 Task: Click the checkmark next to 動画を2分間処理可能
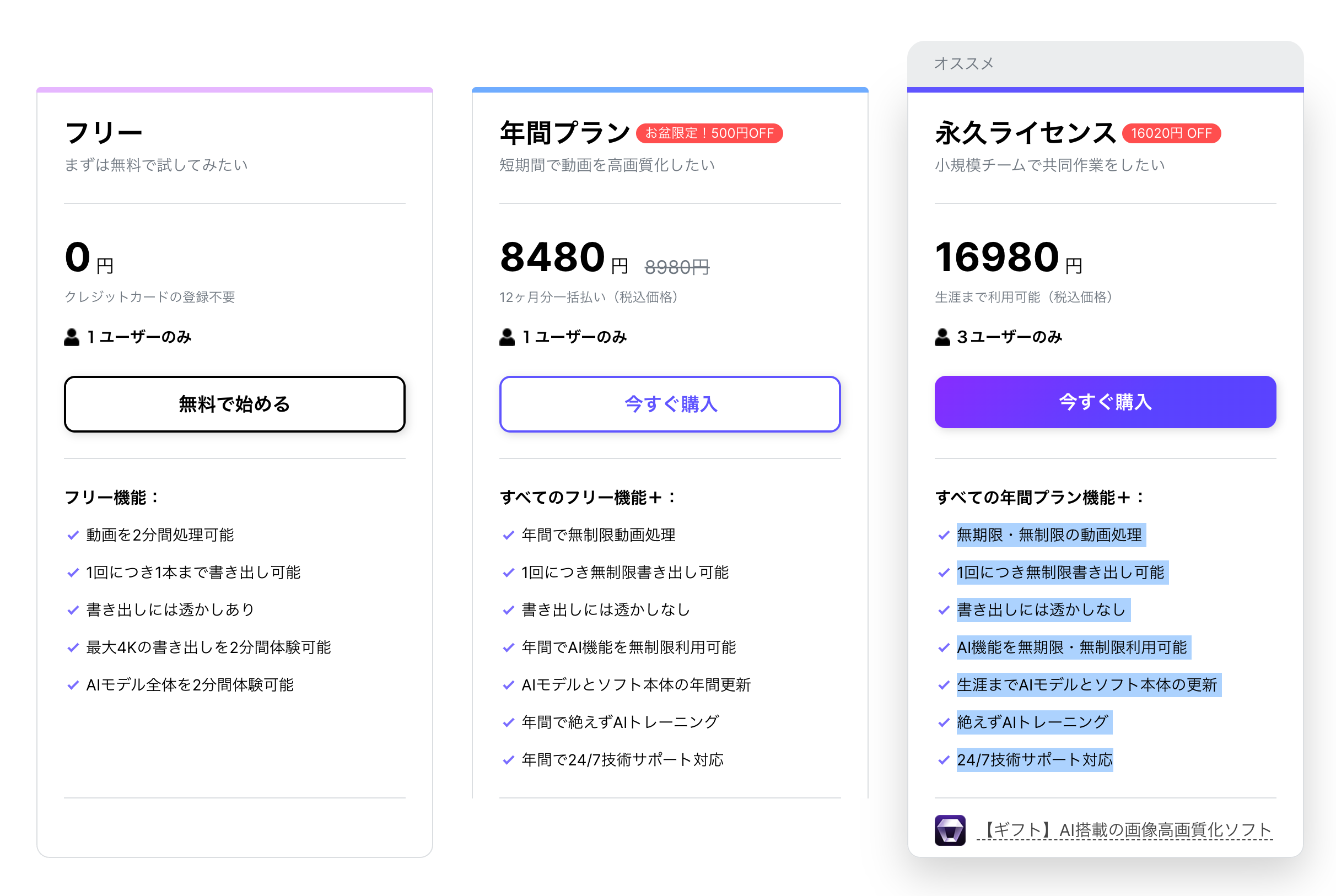73,536
